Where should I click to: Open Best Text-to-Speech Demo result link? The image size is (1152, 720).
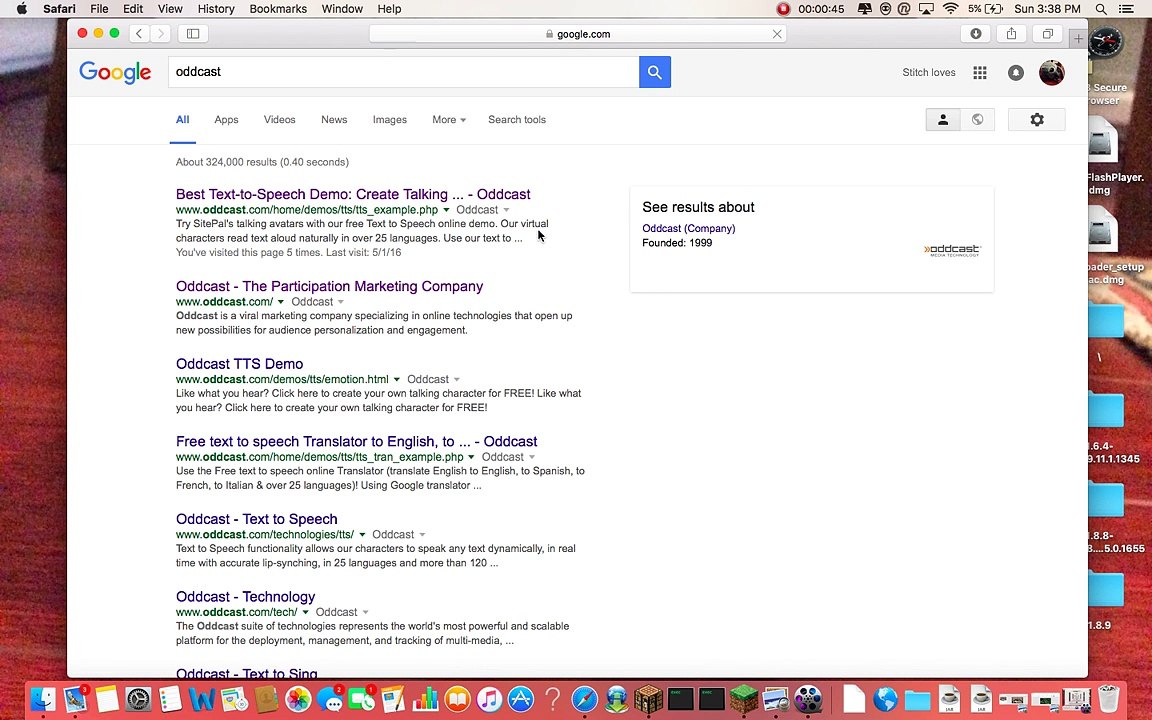coord(353,195)
